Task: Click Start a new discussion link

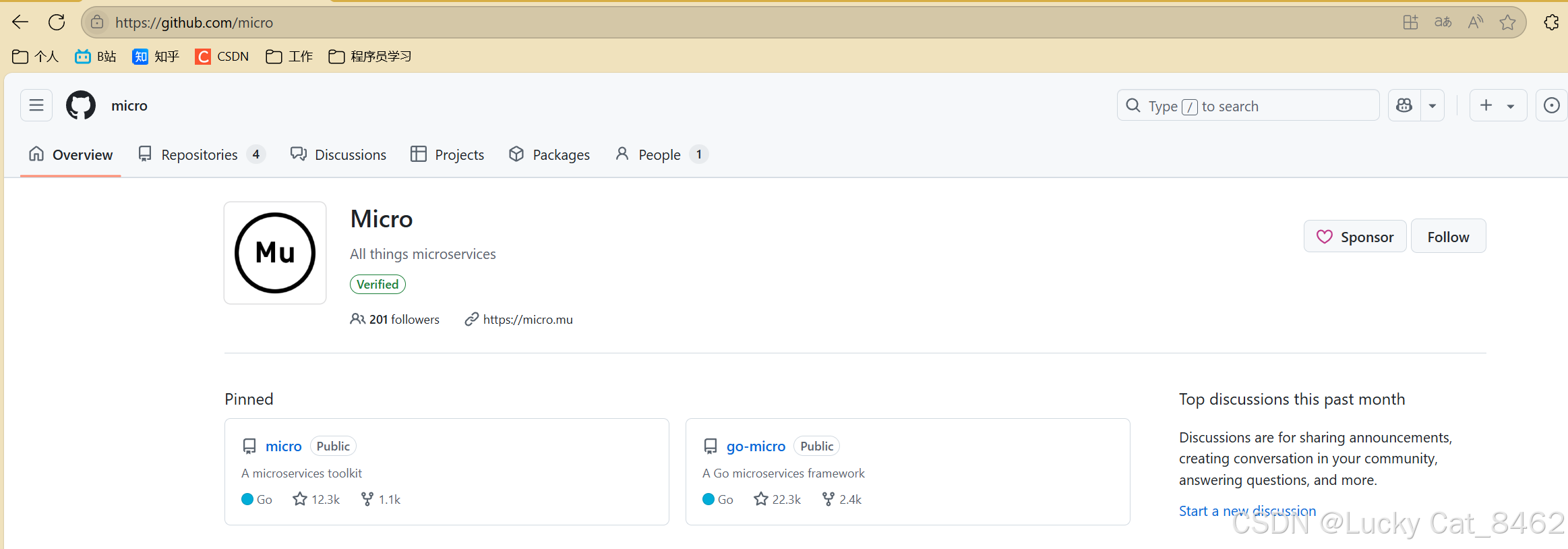Action: pos(1247,511)
